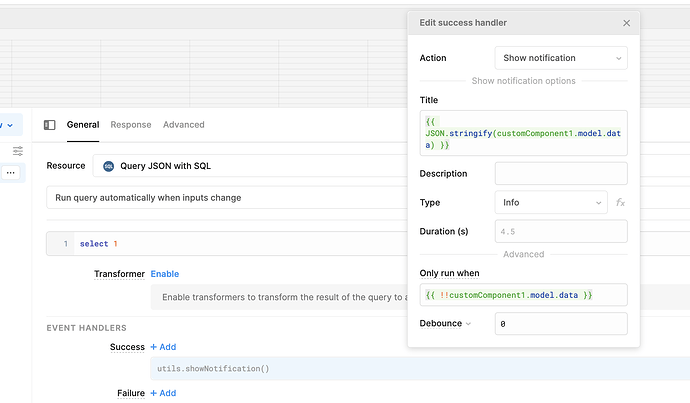Screen dimensions: 690x403
Task: Click the SQL resource icon
Action: pos(108,166)
